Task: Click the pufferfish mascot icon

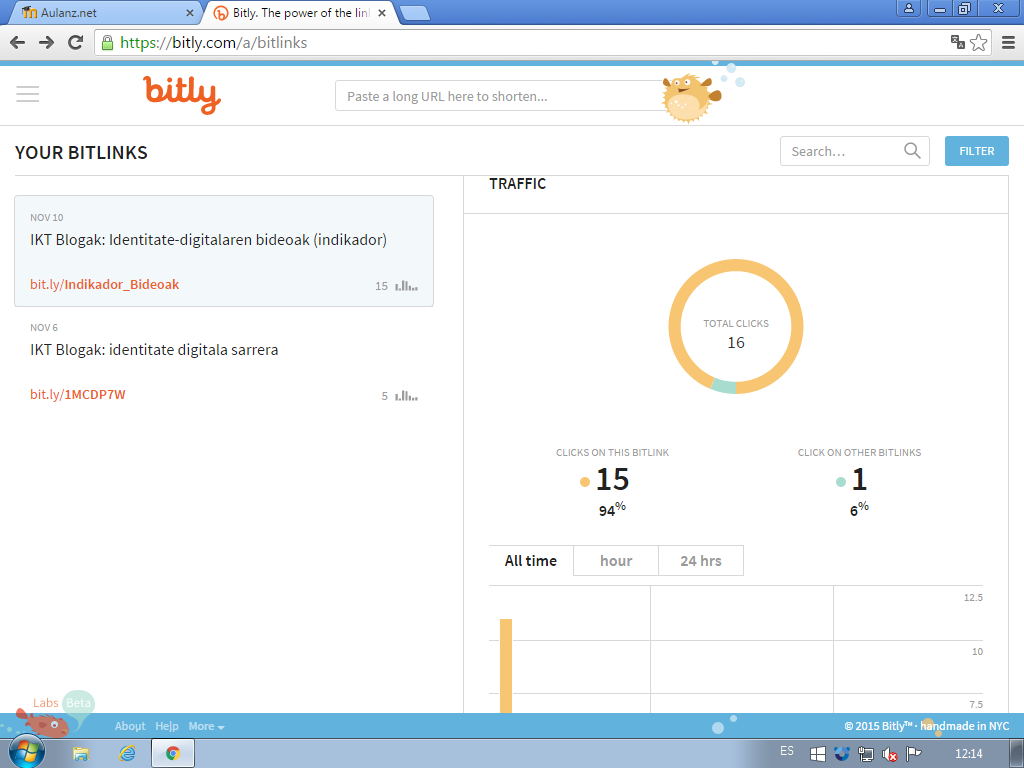Action: [x=691, y=97]
